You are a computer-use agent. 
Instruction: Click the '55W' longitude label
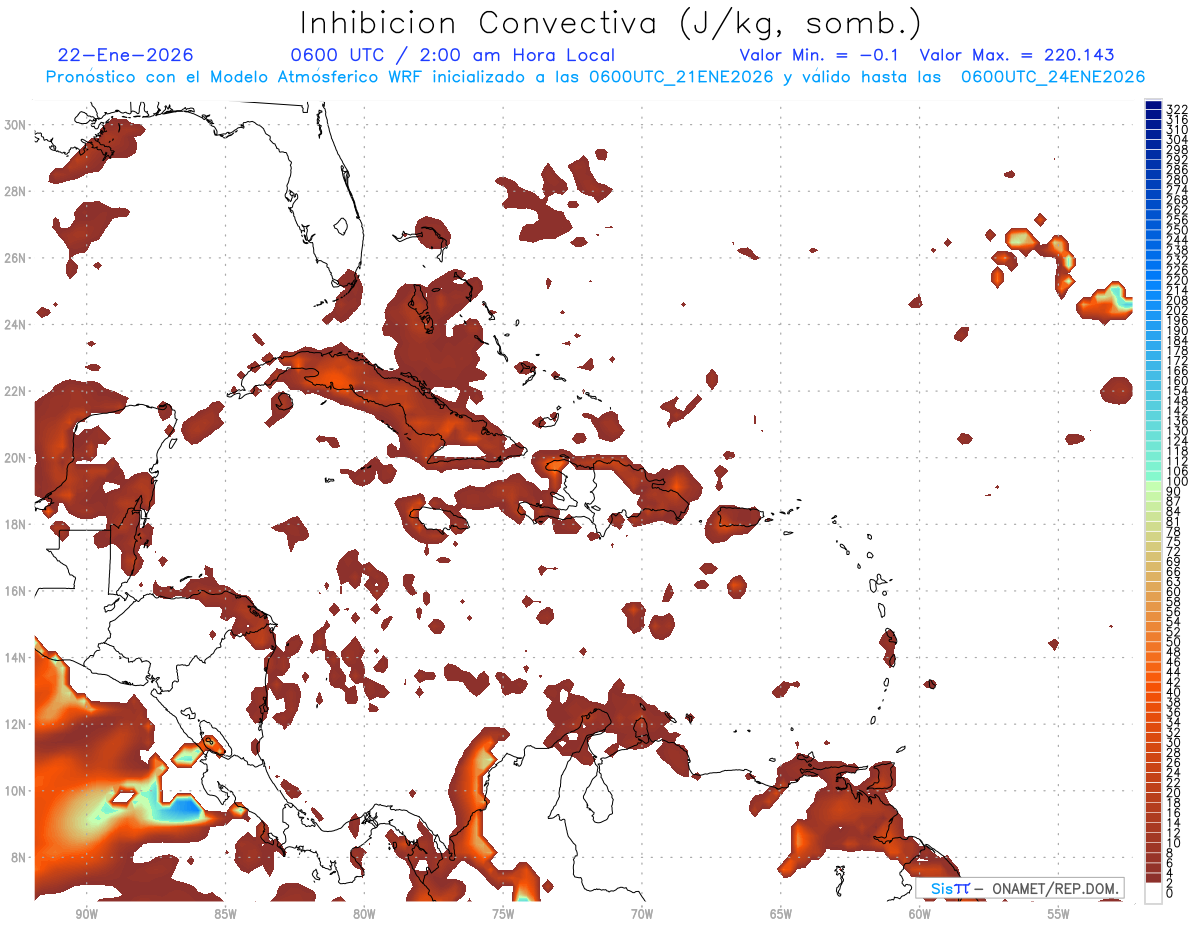pyautogui.click(x=1059, y=914)
